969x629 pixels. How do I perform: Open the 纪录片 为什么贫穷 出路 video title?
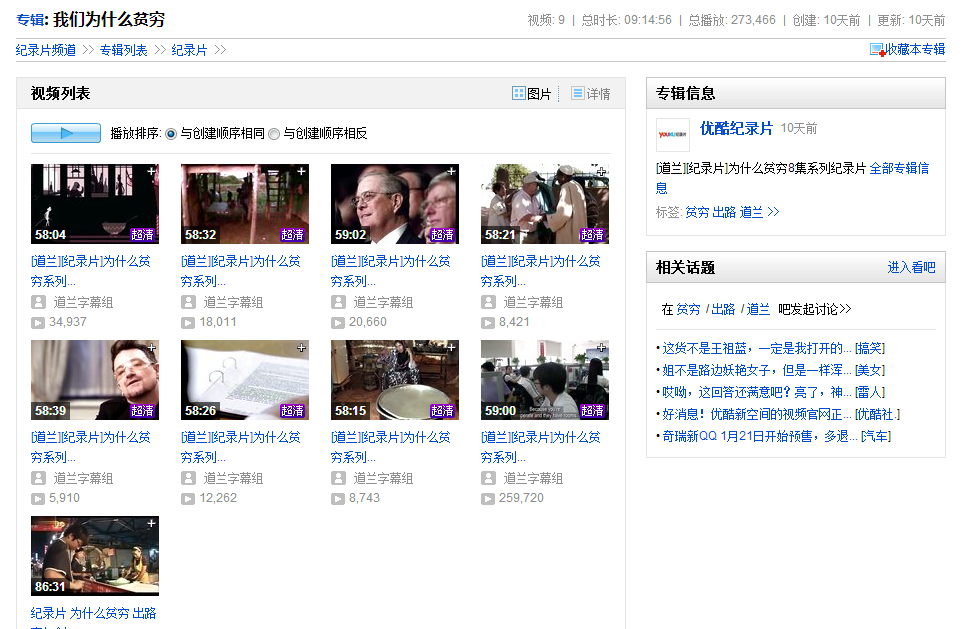93,614
